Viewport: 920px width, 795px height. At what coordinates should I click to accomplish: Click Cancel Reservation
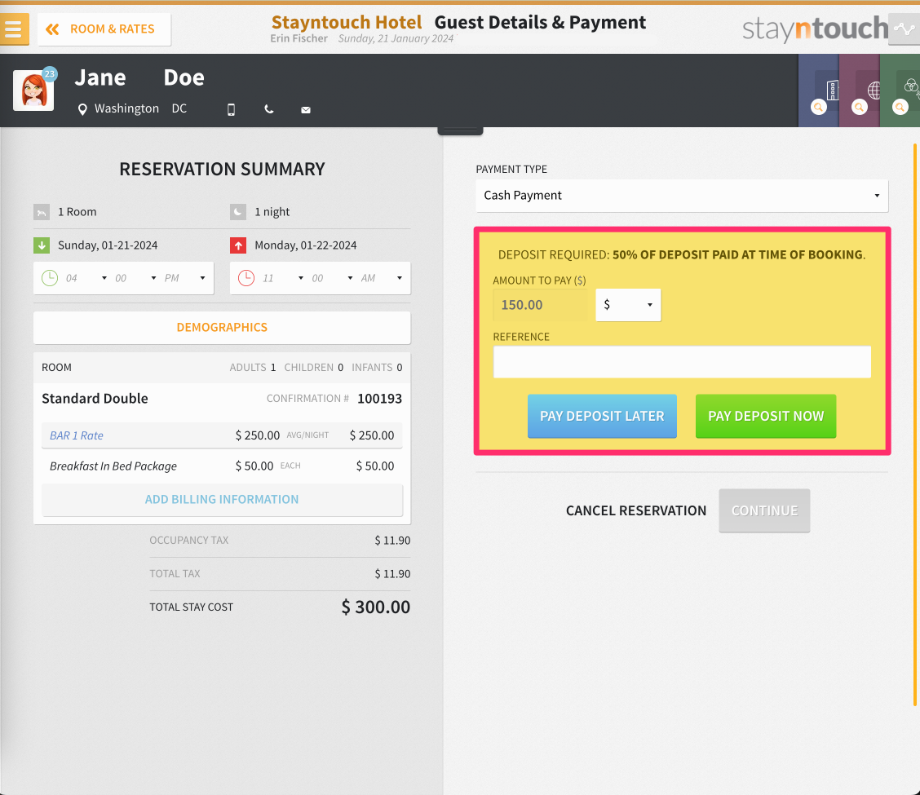[636, 510]
